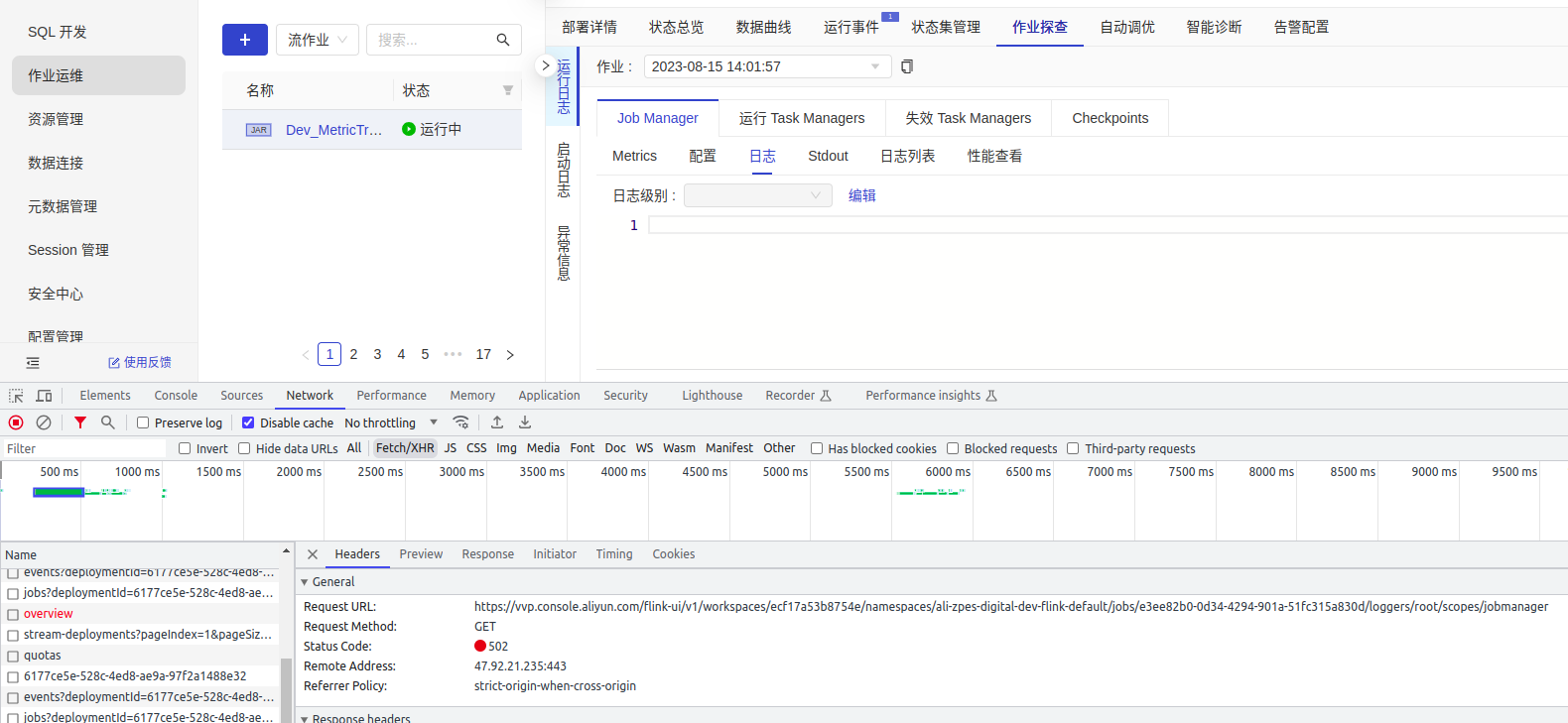Click the pagination ellipsis jump icon

click(x=453, y=354)
